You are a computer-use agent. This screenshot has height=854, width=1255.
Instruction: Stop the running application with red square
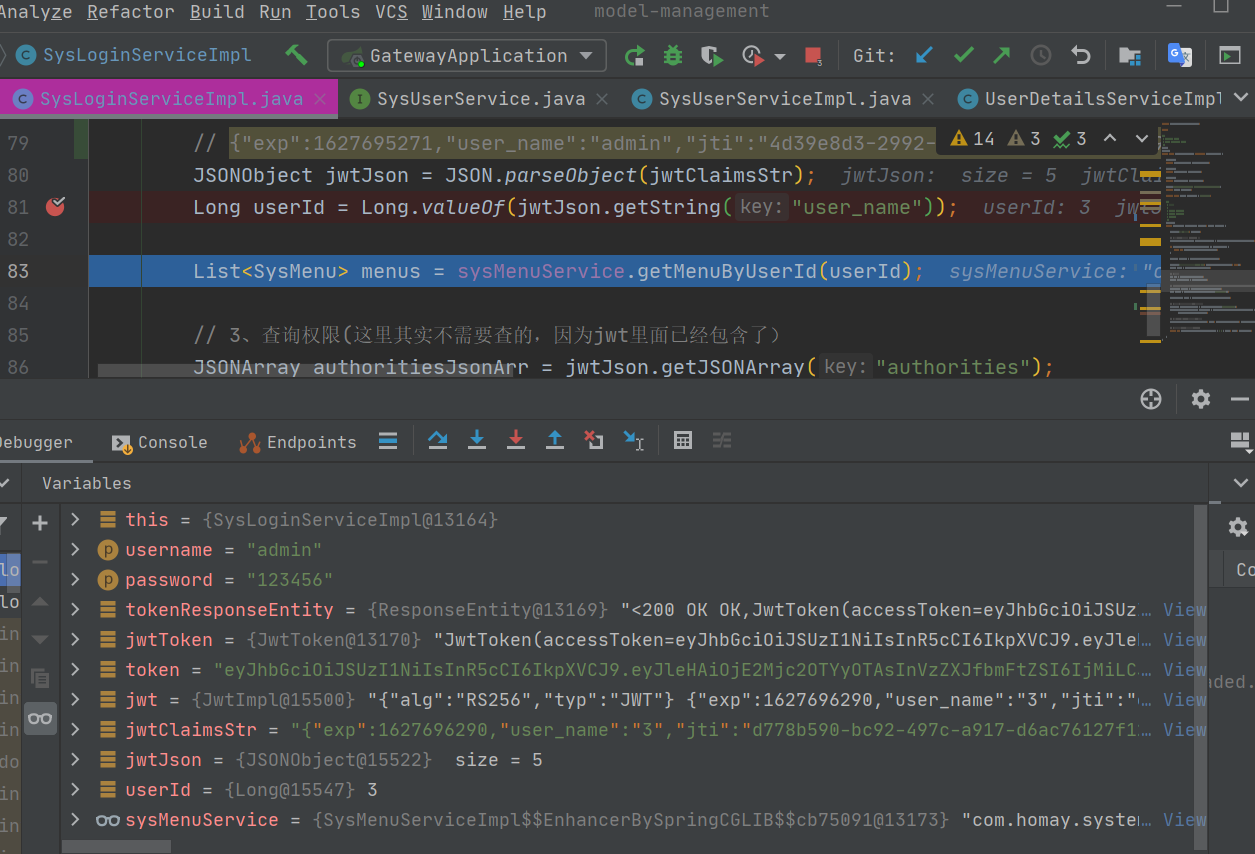(813, 56)
